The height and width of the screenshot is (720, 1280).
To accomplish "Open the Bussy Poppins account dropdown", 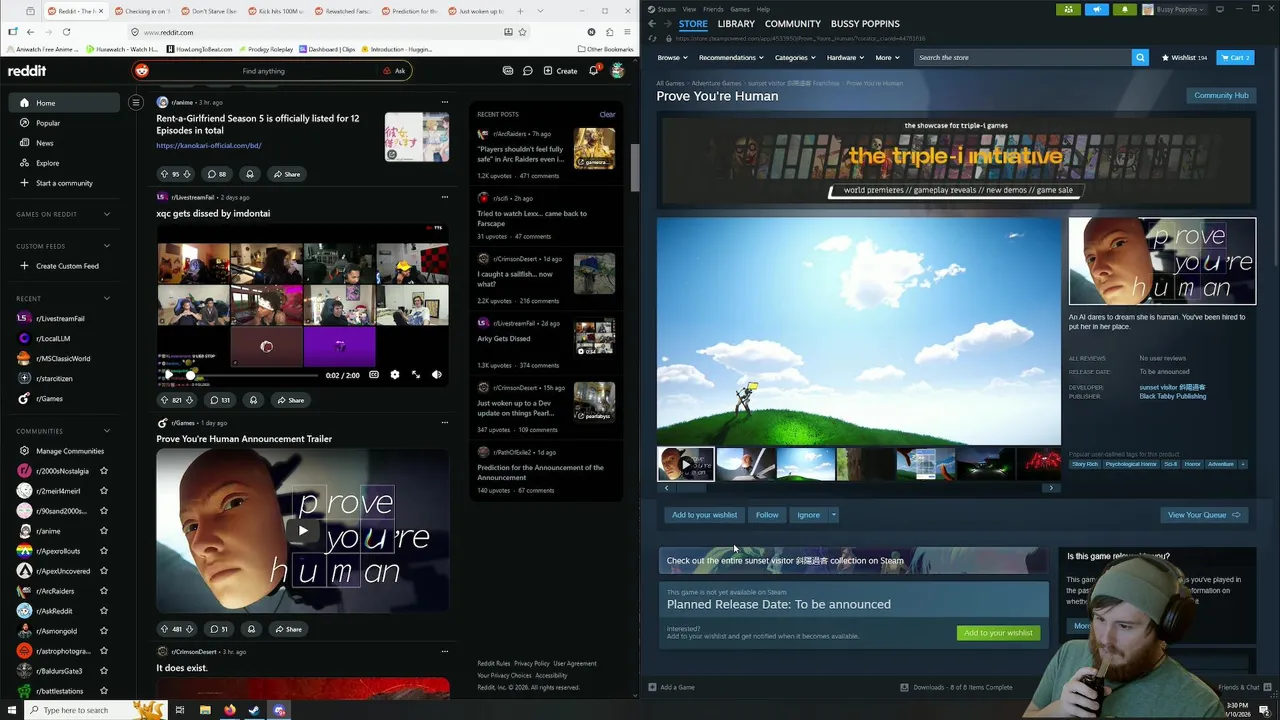I will point(1176,9).
